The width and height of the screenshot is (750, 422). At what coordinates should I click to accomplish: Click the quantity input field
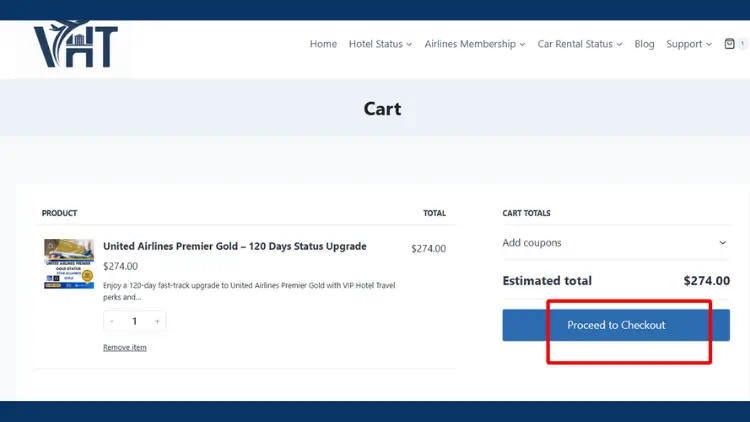point(134,322)
